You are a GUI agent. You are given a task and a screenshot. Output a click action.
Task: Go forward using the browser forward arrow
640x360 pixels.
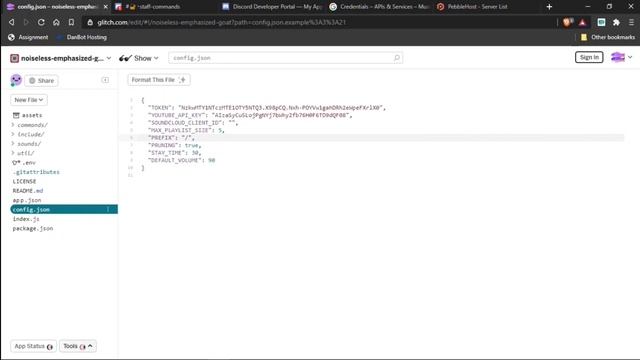26,22
